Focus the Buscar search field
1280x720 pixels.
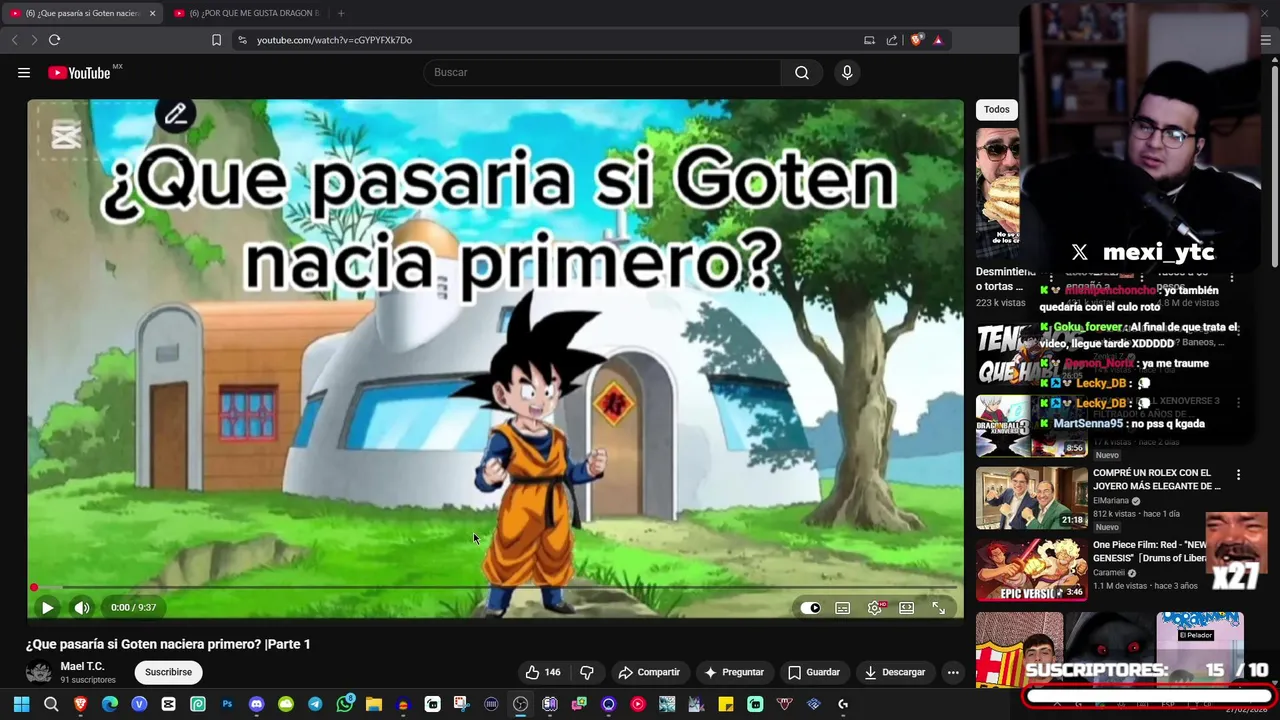(603, 72)
